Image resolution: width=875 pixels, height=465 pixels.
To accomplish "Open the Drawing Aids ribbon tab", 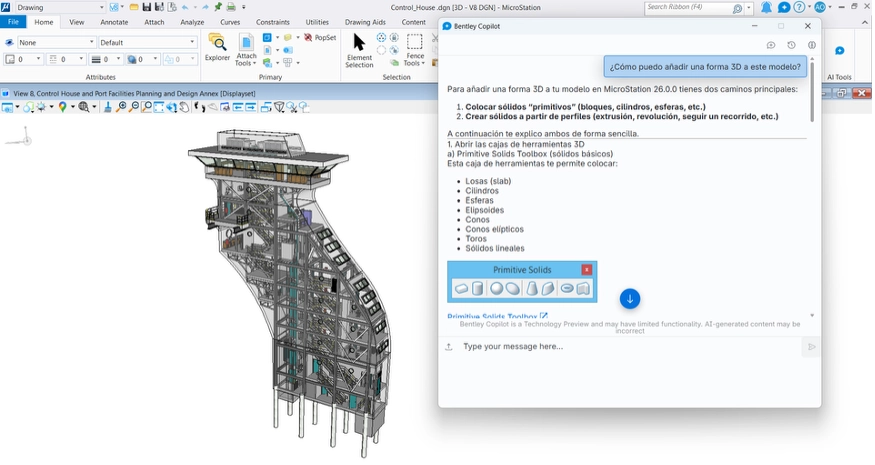I will (365, 22).
